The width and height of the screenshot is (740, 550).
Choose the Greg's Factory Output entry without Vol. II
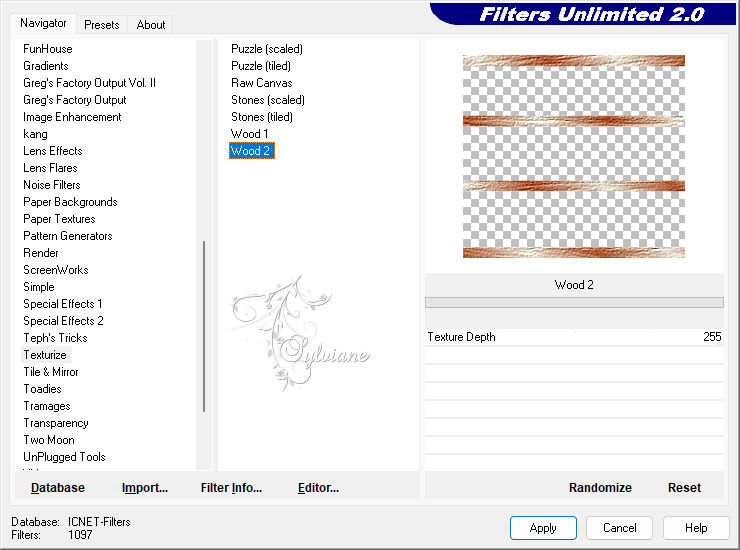tap(75, 100)
